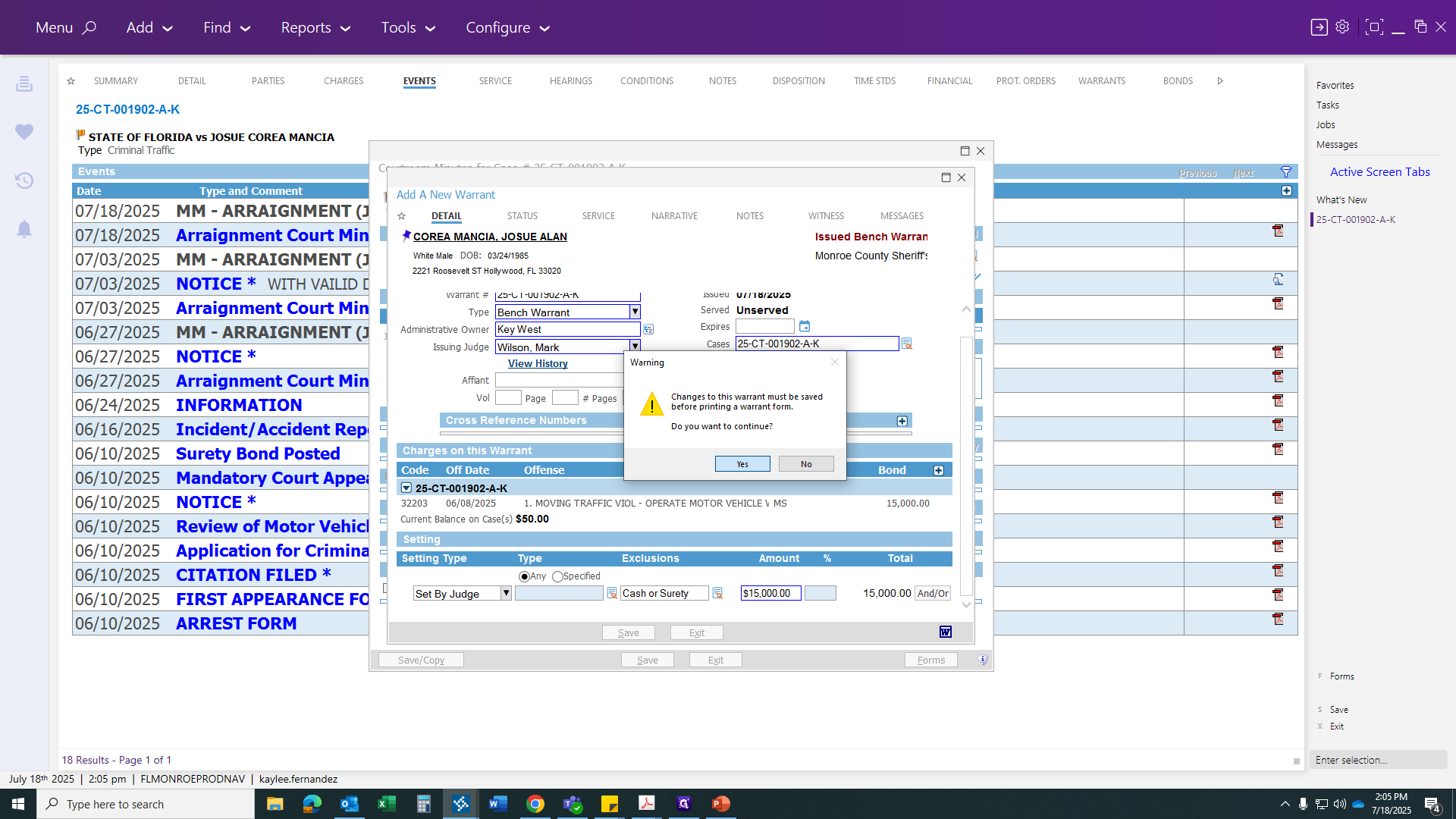Viewport: 1456px width, 819px height.
Task: Open 25-CT-001902-A-K in Active Screen Tabs
Action: point(1355,220)
